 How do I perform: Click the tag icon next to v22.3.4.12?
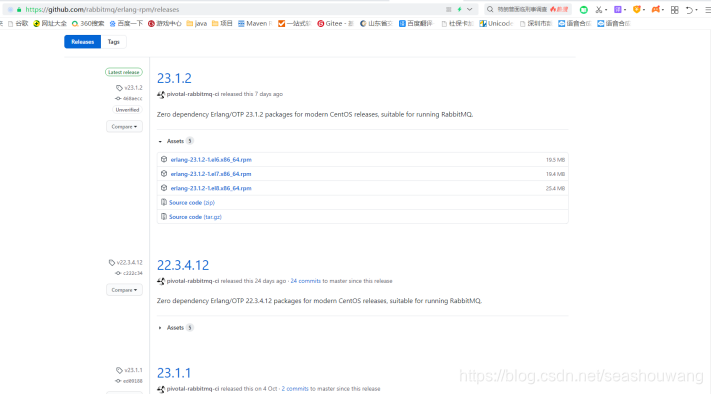112,263
